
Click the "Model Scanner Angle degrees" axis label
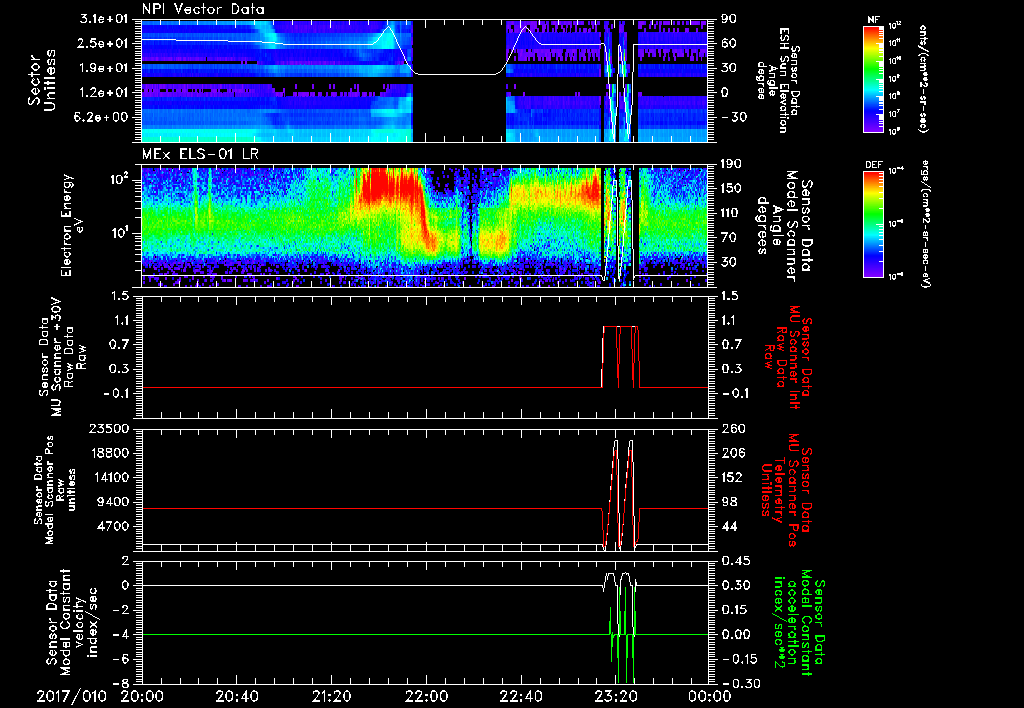(x=784, y=226)
